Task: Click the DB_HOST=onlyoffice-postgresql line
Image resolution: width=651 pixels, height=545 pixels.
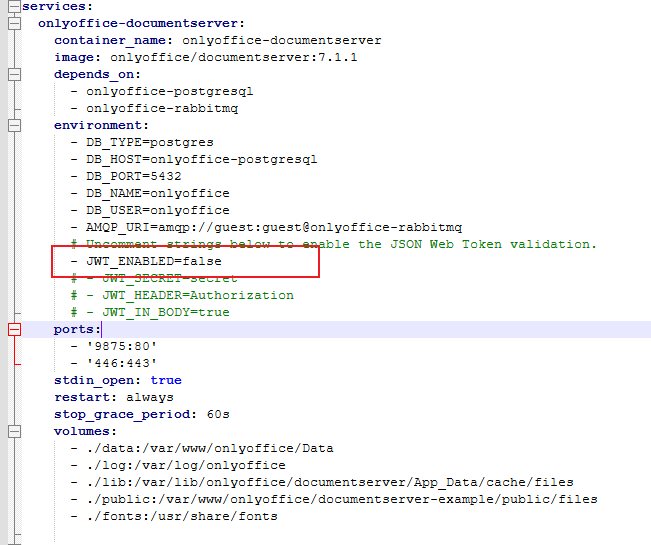Action: point(193,160)
